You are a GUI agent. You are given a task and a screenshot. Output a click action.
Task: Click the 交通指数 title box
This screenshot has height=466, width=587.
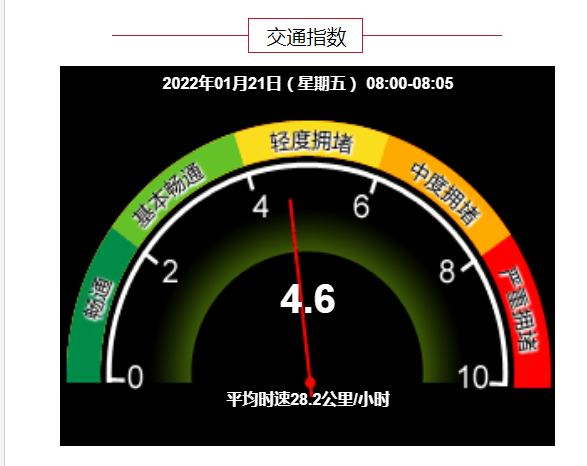[x=305, y=36]
